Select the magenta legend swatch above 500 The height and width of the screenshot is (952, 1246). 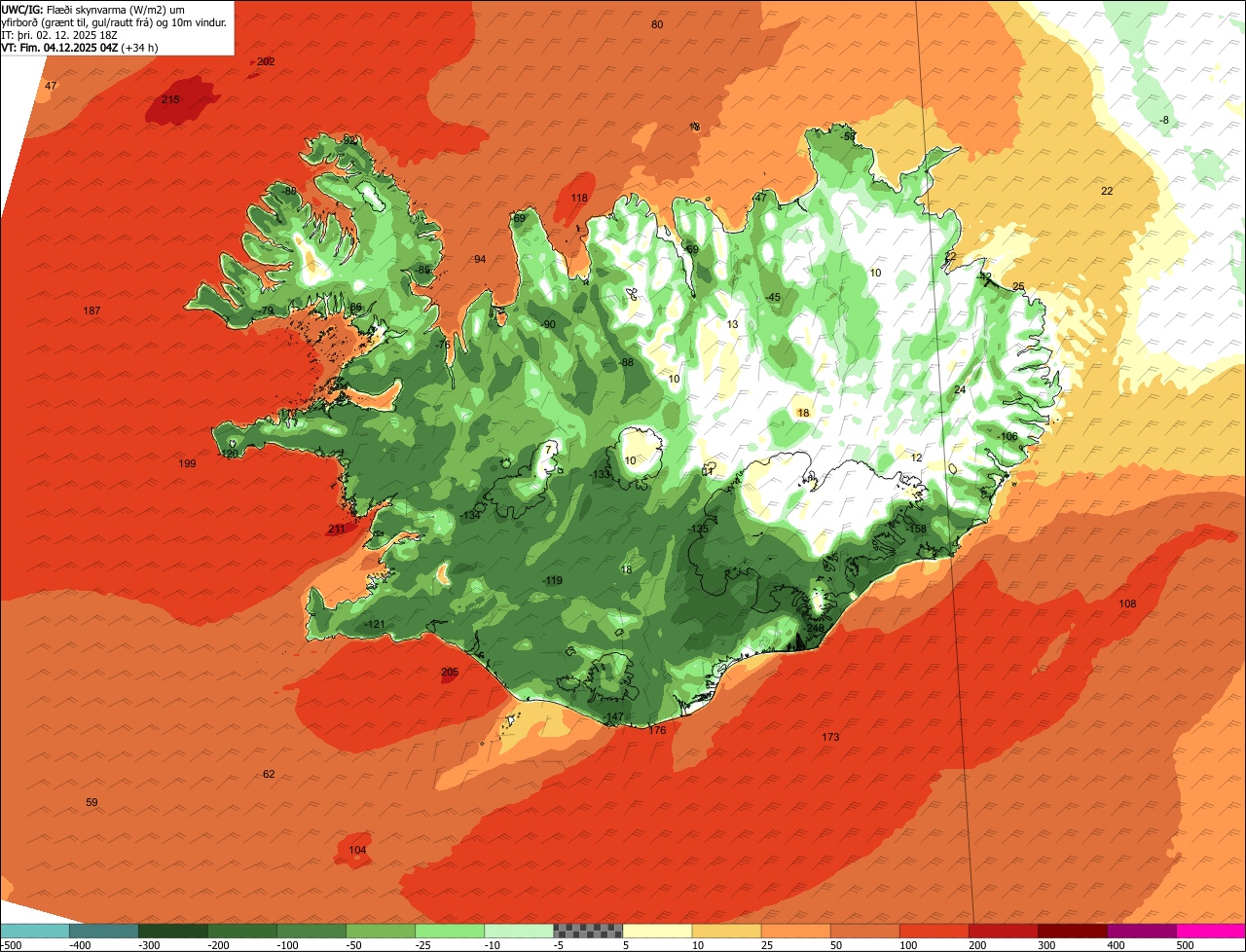1211,931
